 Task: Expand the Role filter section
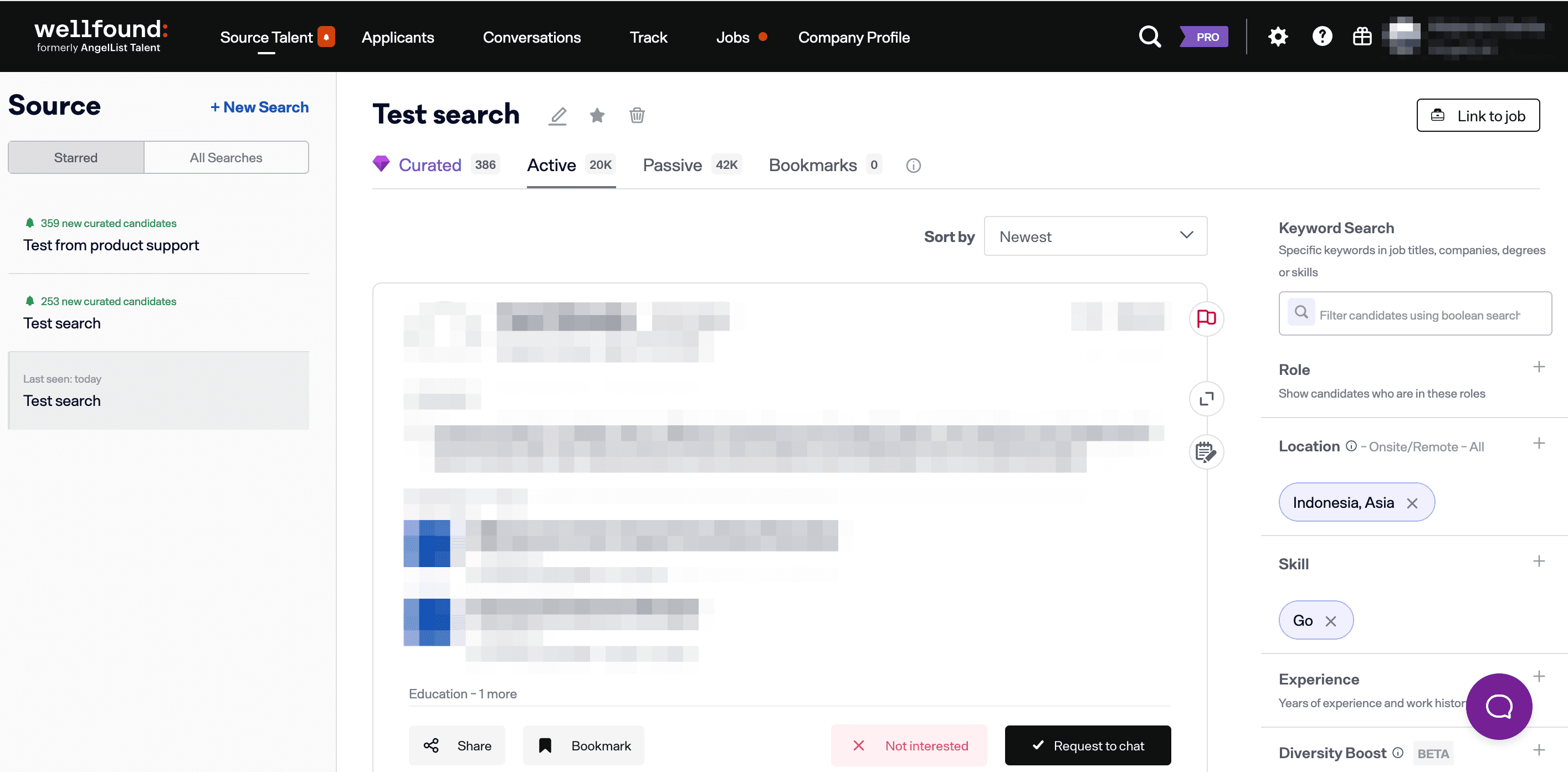pos(1538,367)
